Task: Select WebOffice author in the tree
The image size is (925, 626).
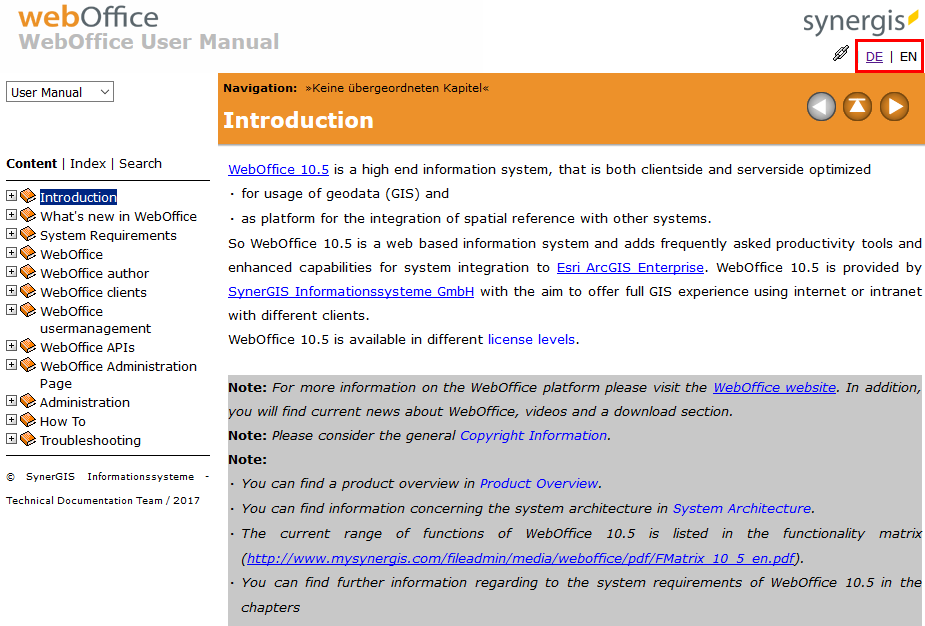Action: click(x=94, y=273)
